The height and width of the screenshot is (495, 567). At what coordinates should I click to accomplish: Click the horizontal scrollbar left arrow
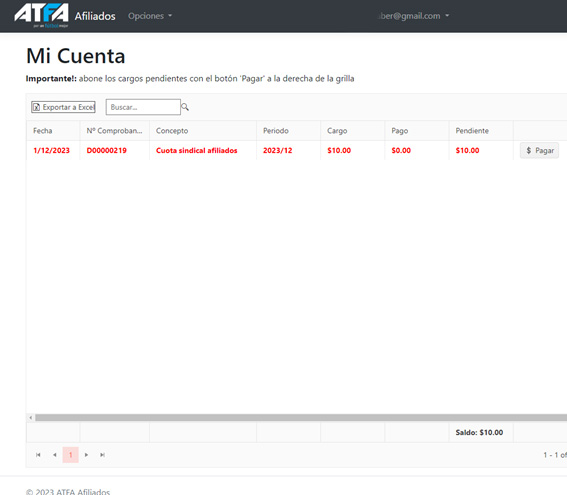point(31,418)
